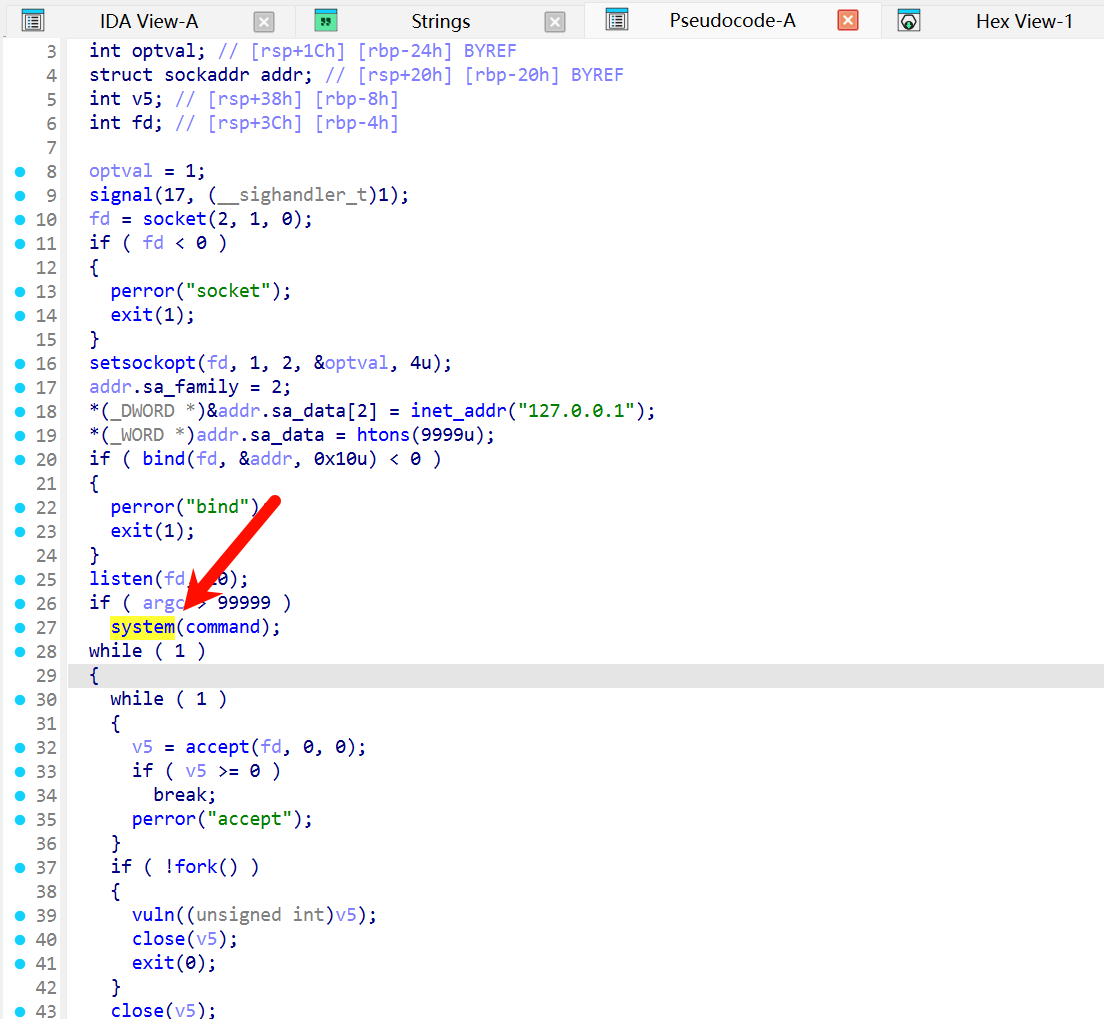Click the highlighted system function call

pos(142,627)
